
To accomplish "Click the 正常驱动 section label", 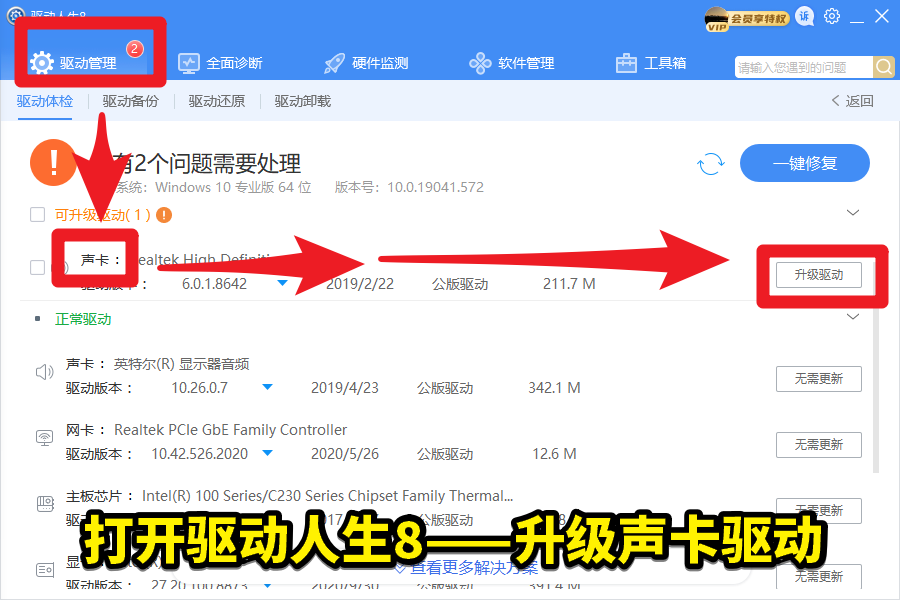I will coord(83,319).
